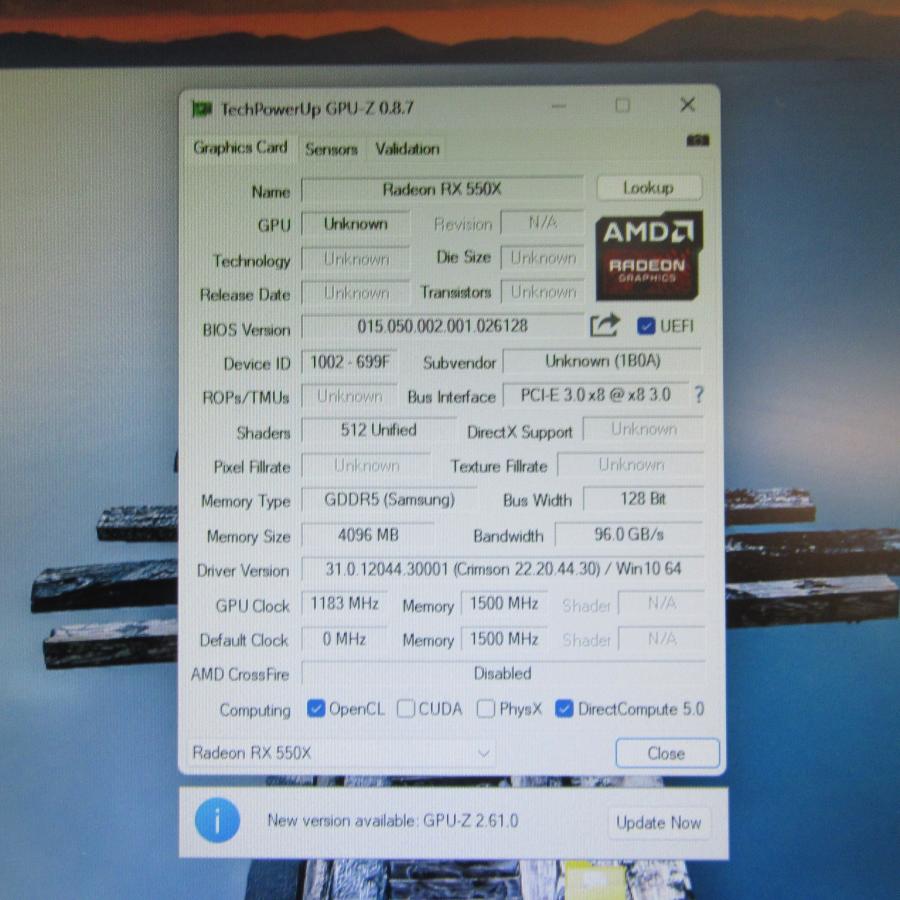Click the BIOS Version text field
Viewport: 900px width, 900px height.
pos(442,327)
